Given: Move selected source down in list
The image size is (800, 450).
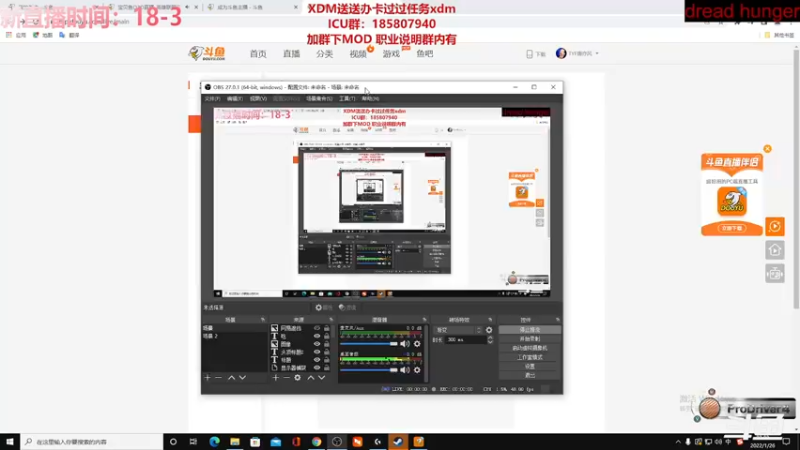Looking at the screenshot, I should [x=321, y=378].
